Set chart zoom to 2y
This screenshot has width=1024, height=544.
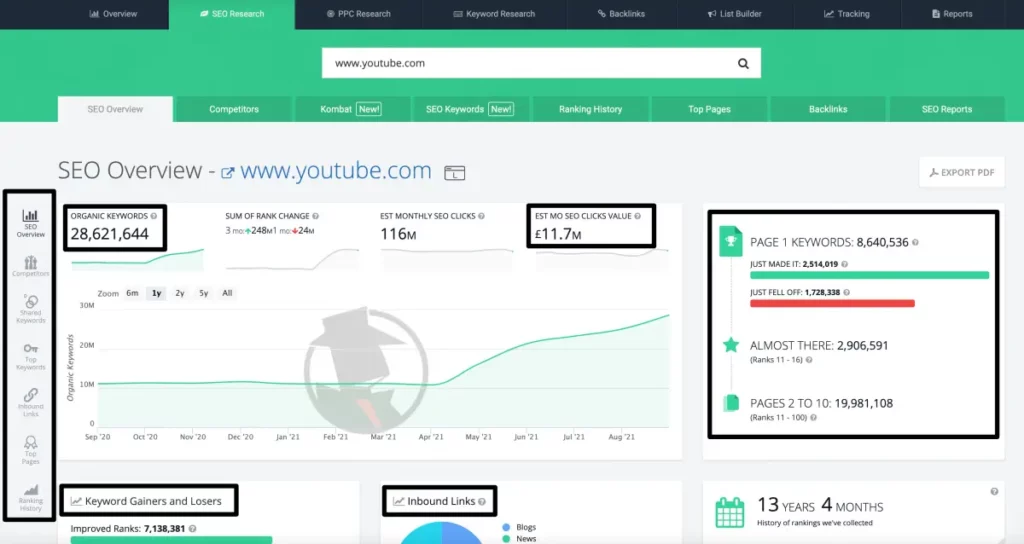180,293
